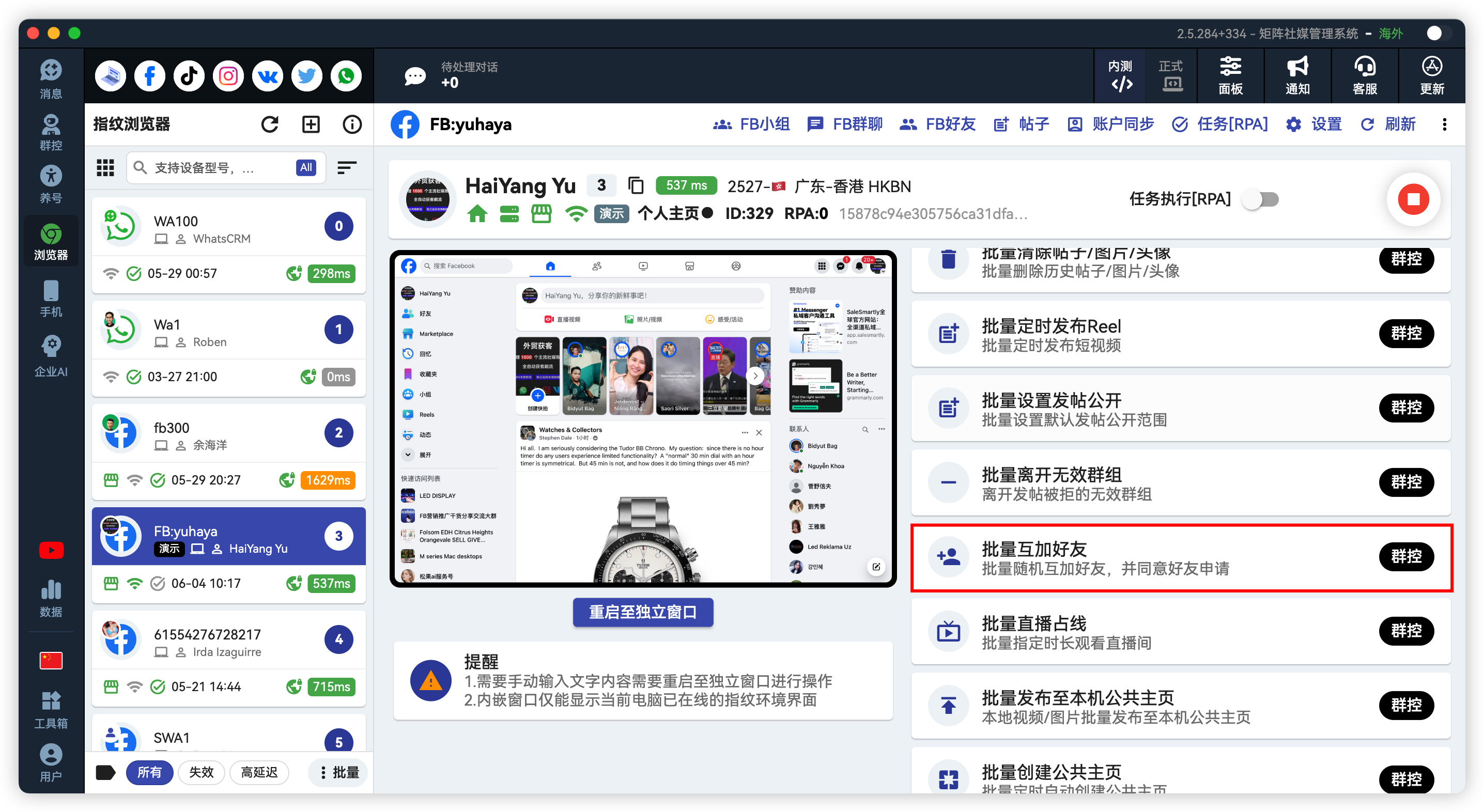Stop the running browser session

[1413, 199]
